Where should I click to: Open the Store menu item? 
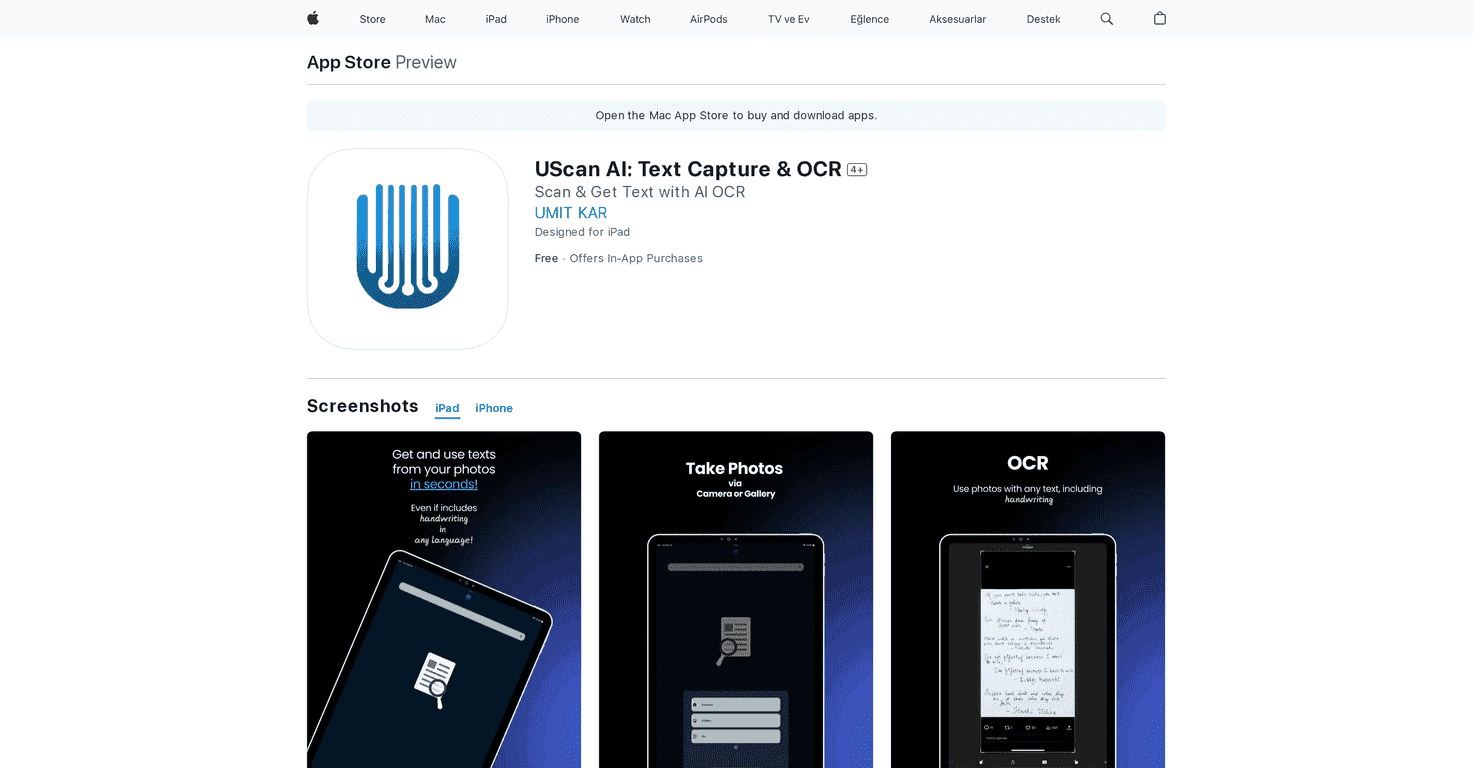tap(372, 19)
